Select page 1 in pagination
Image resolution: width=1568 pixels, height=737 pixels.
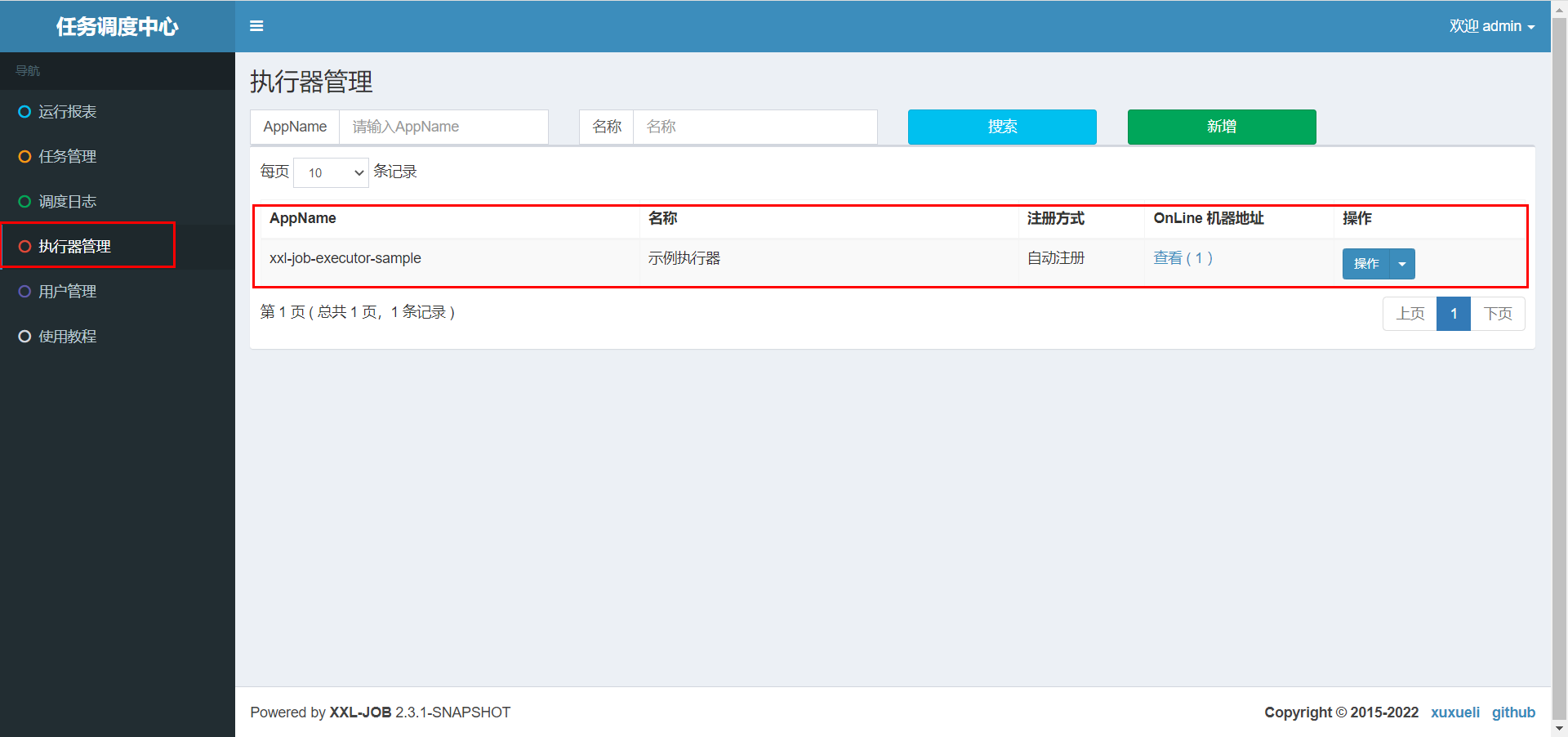tap(1453, 313)
